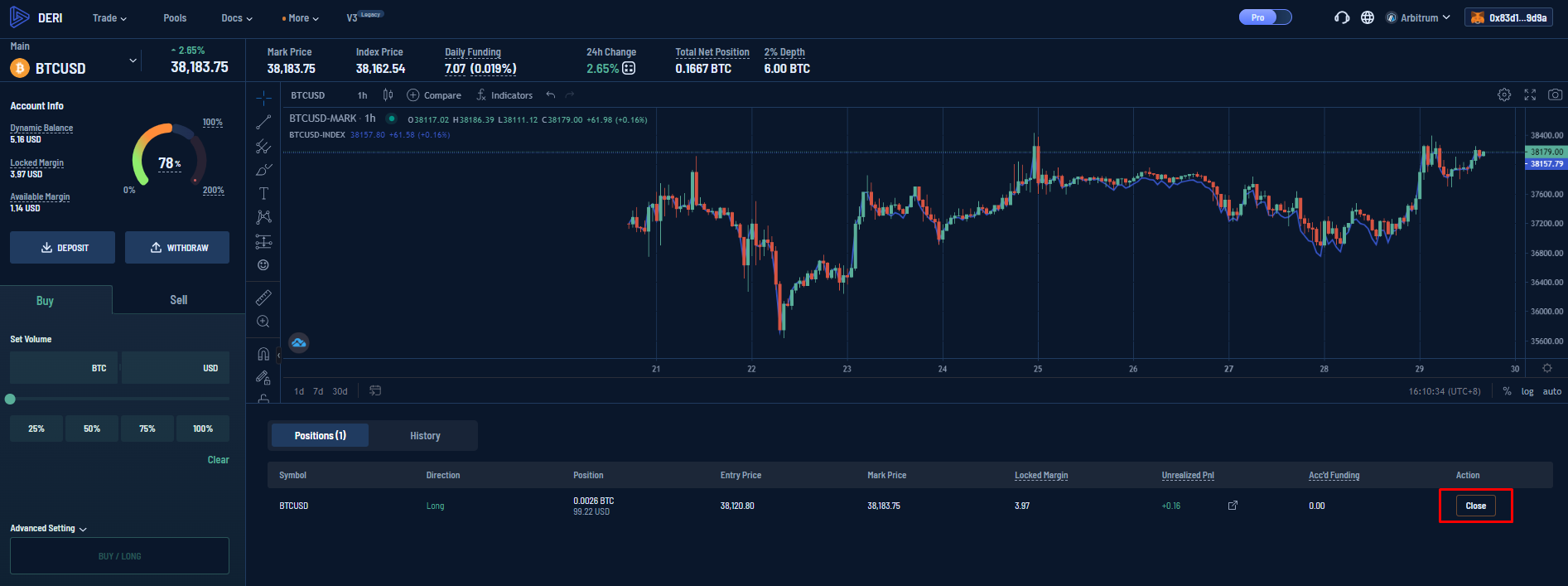
Task: Expand the Trade dropdown menu
Action: 109,18
